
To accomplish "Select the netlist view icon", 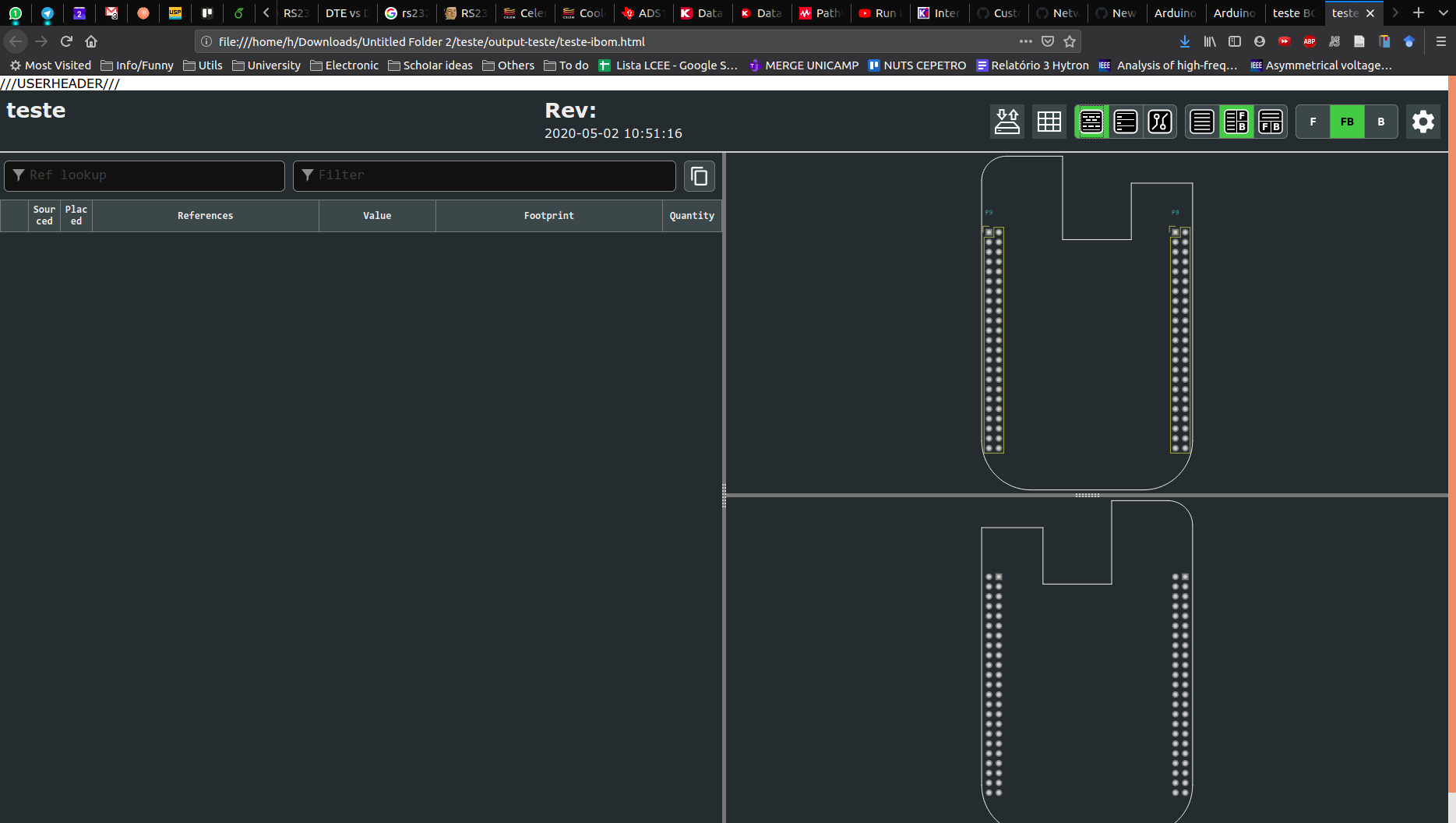I will (1160, 122).
